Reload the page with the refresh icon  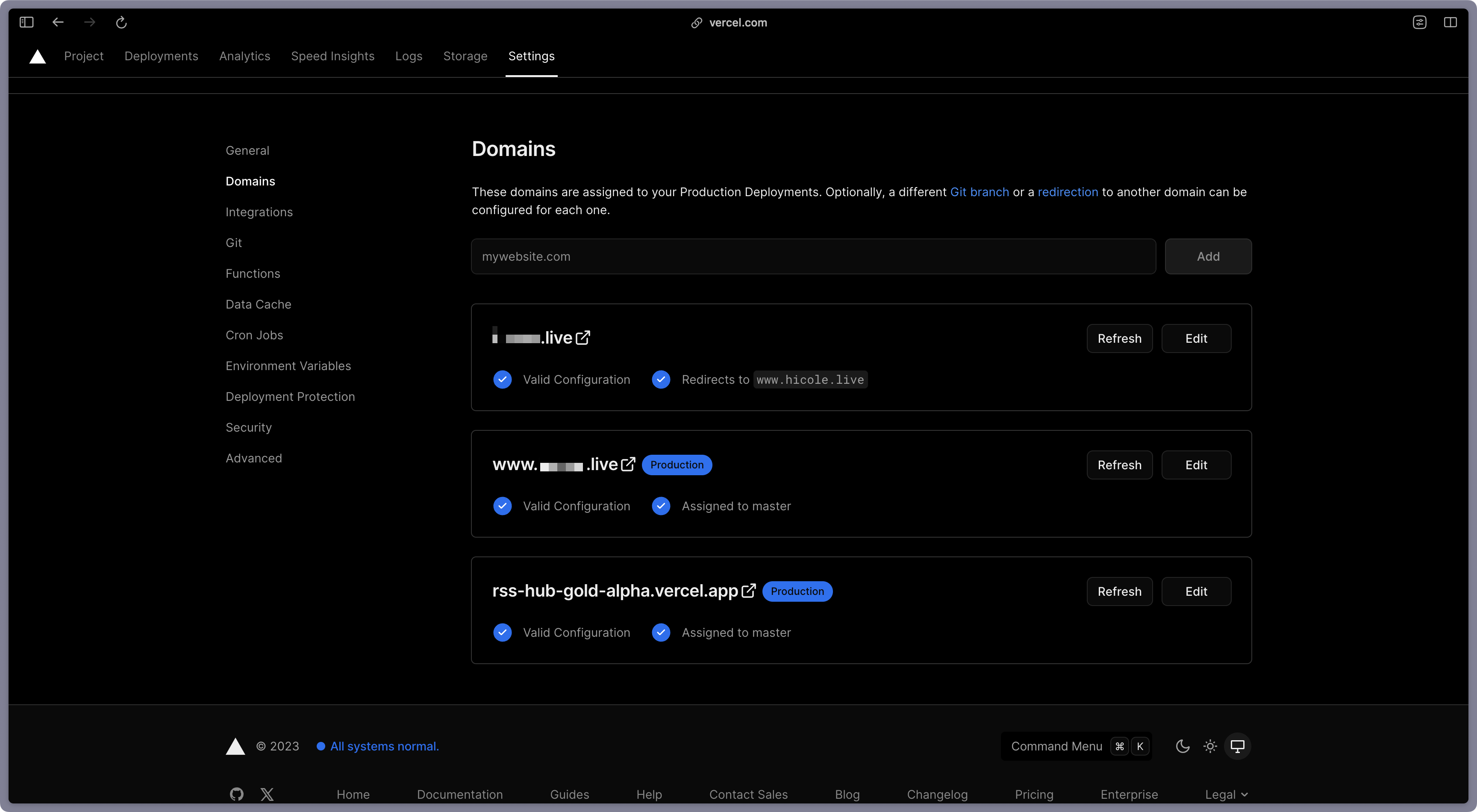(121, 22)
